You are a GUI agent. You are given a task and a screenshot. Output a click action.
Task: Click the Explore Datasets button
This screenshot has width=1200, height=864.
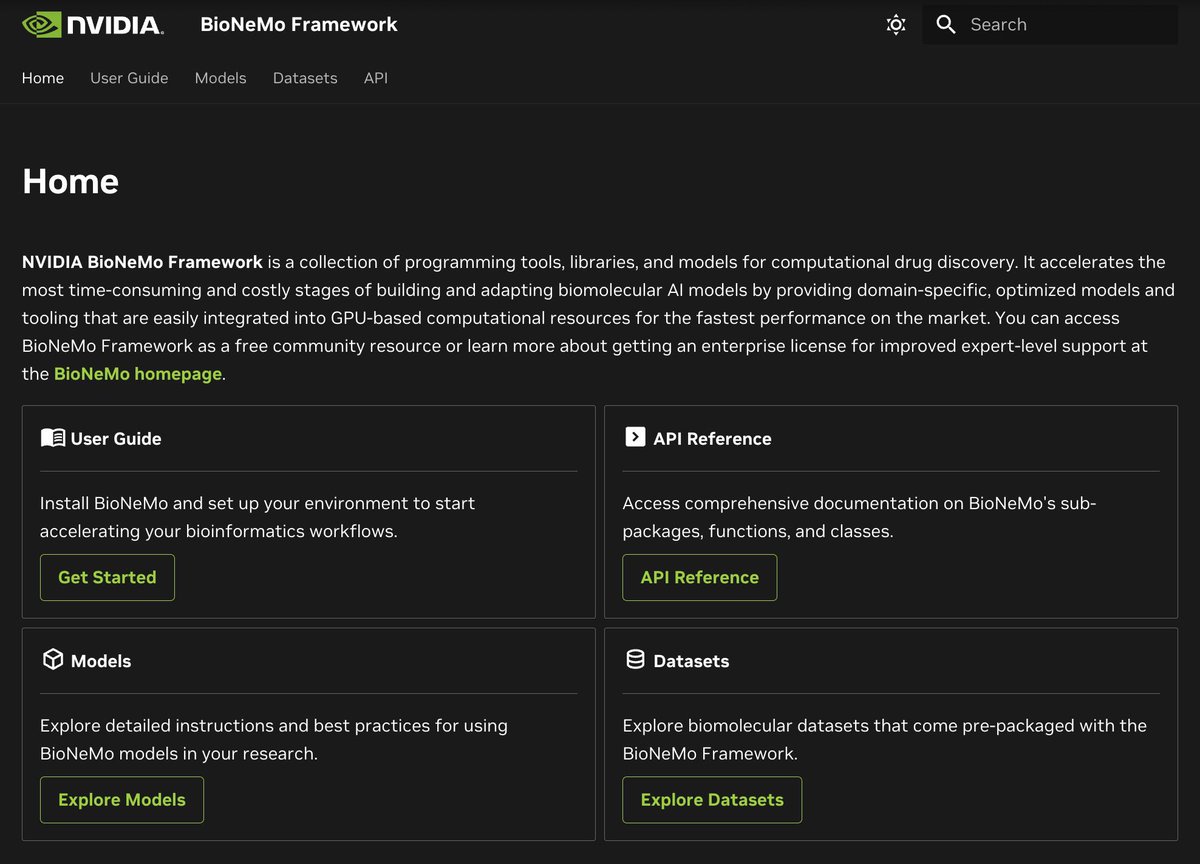click(712, 800)
